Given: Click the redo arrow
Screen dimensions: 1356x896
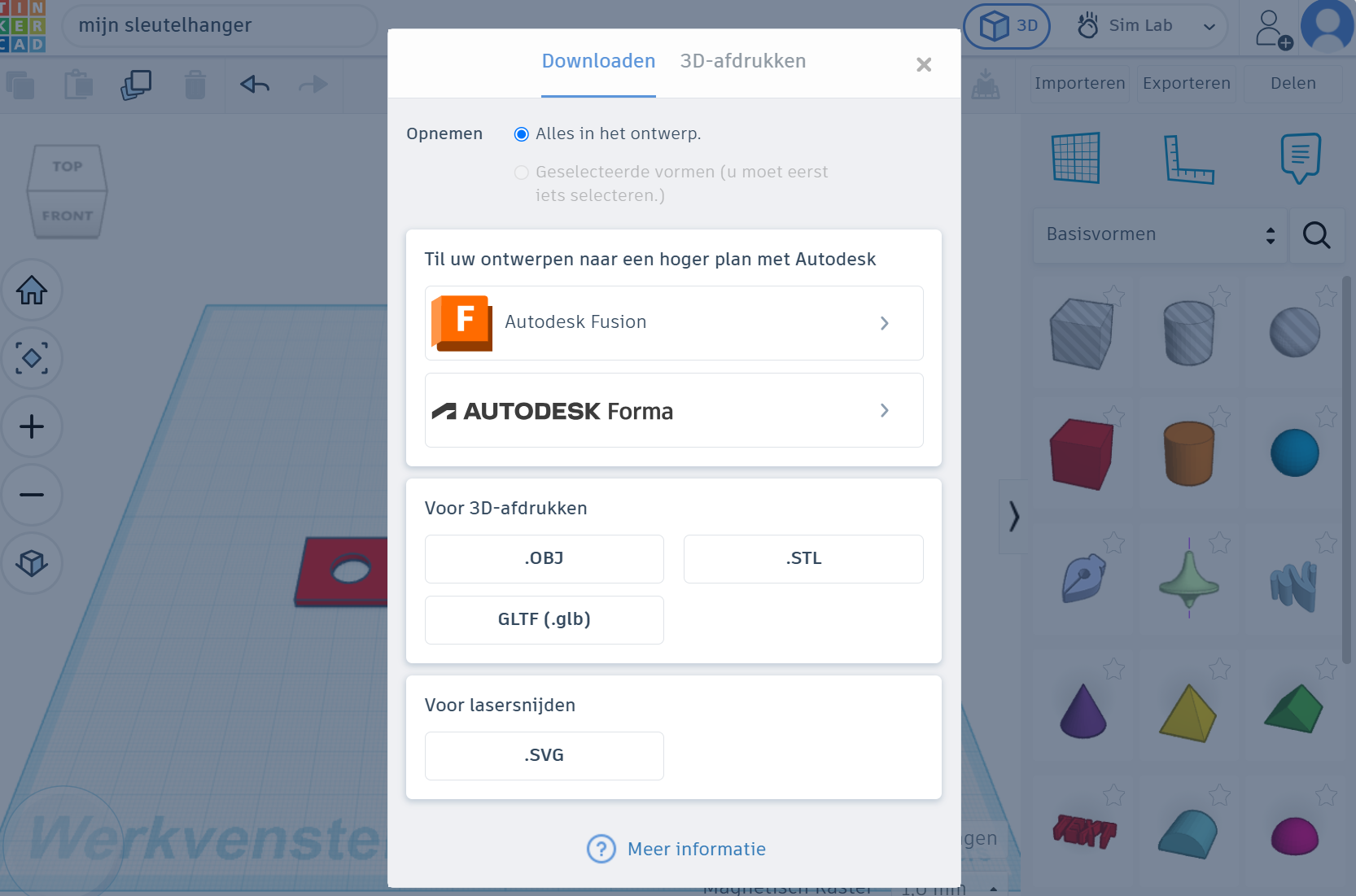Looking at the screenshot, I should (x=313, y=85).
